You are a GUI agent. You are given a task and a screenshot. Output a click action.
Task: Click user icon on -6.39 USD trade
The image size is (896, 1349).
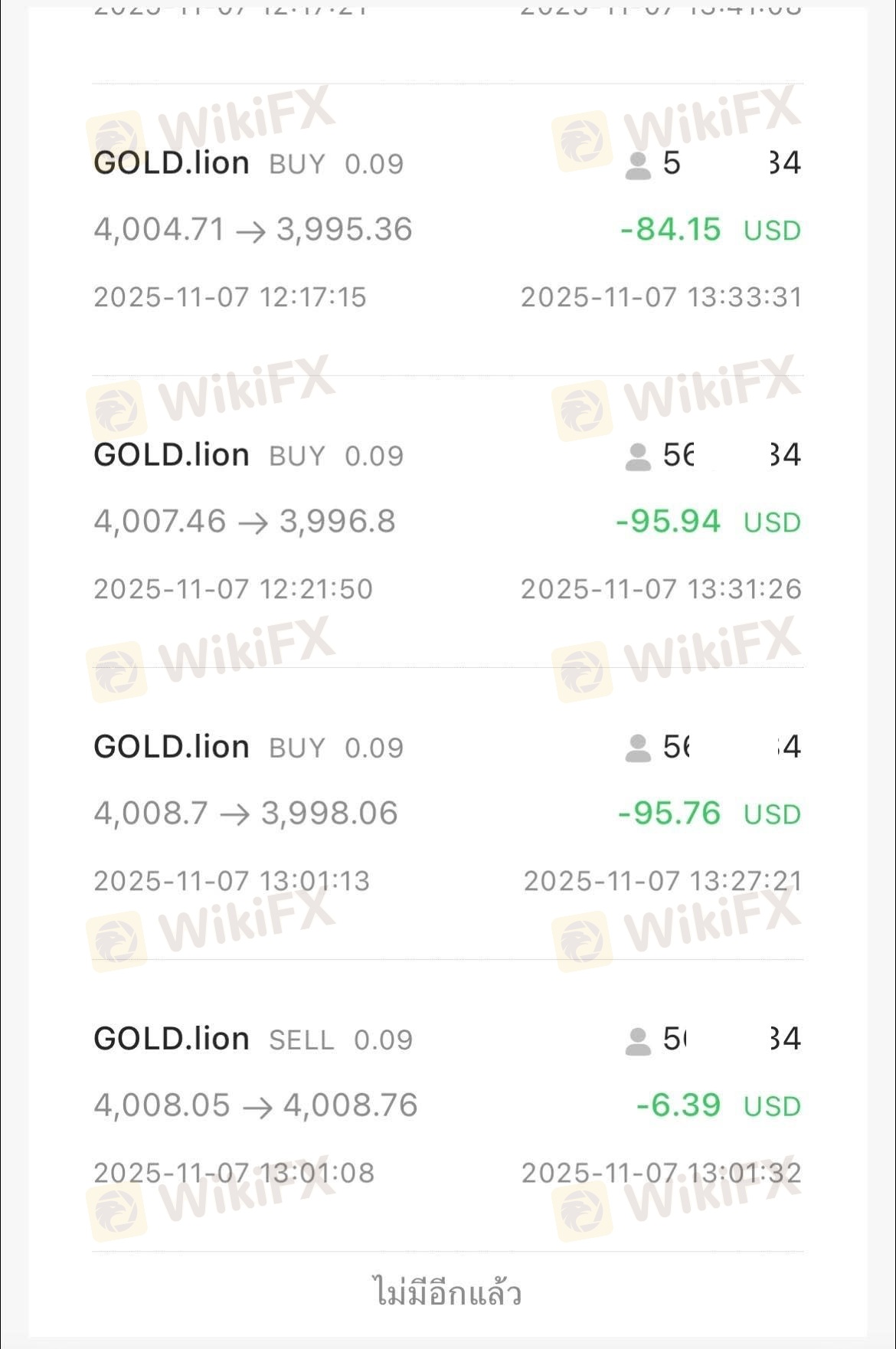click(x=637, y=1040)
